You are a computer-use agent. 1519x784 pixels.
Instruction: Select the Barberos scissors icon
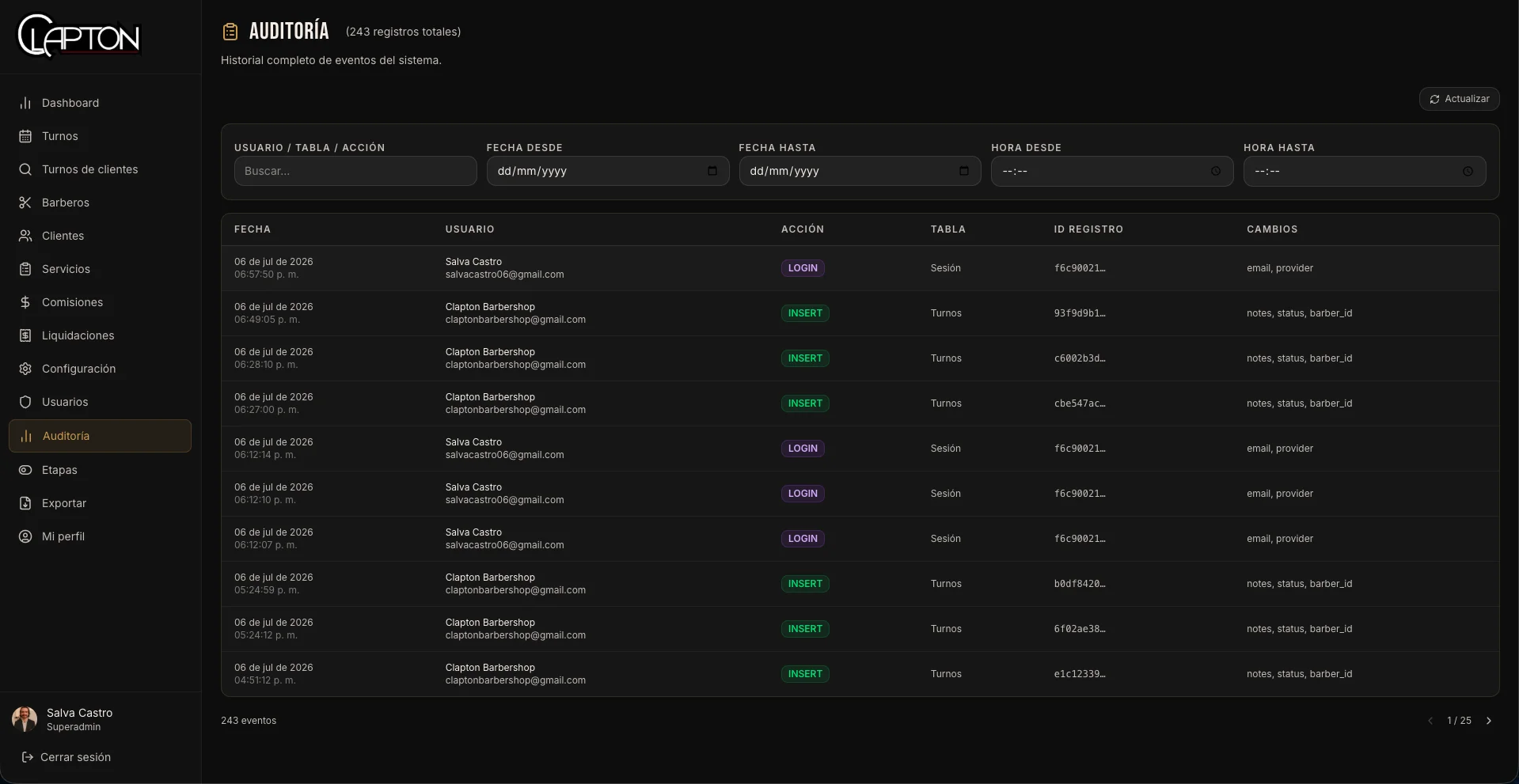[x=25, y=203]
